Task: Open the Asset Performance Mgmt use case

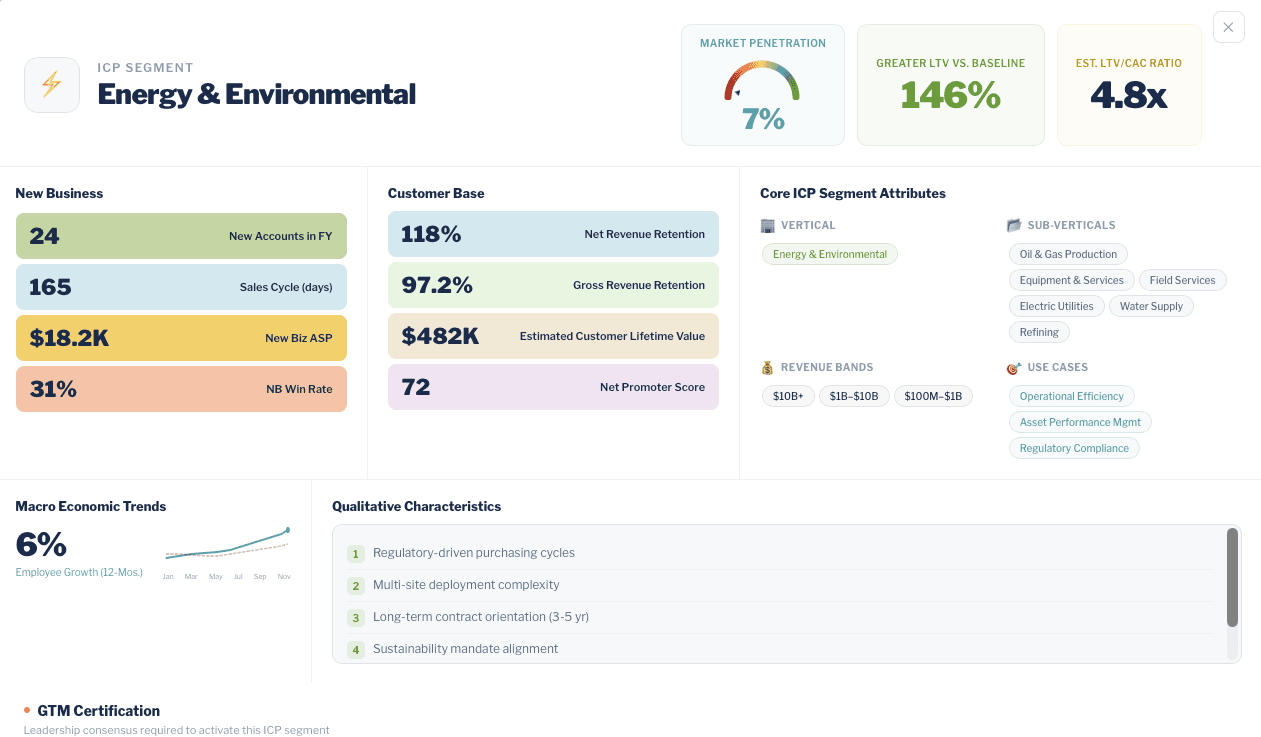Action: tap(1080, 422)
